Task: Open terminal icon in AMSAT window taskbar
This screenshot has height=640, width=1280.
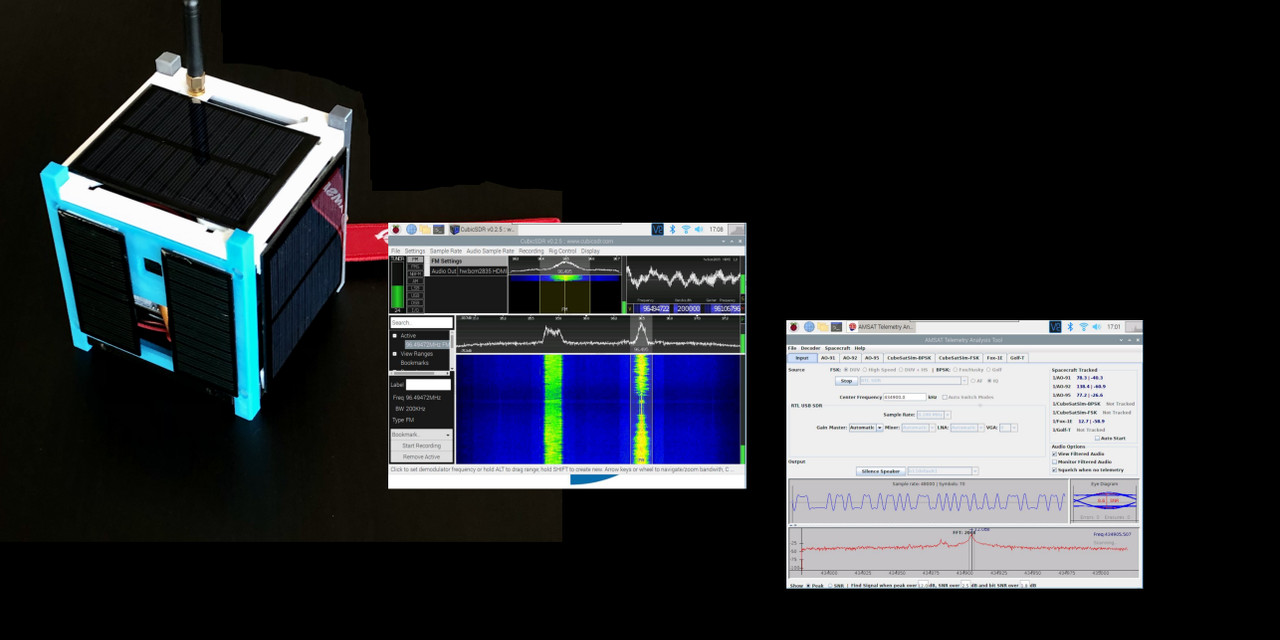Action: [835, 327]
